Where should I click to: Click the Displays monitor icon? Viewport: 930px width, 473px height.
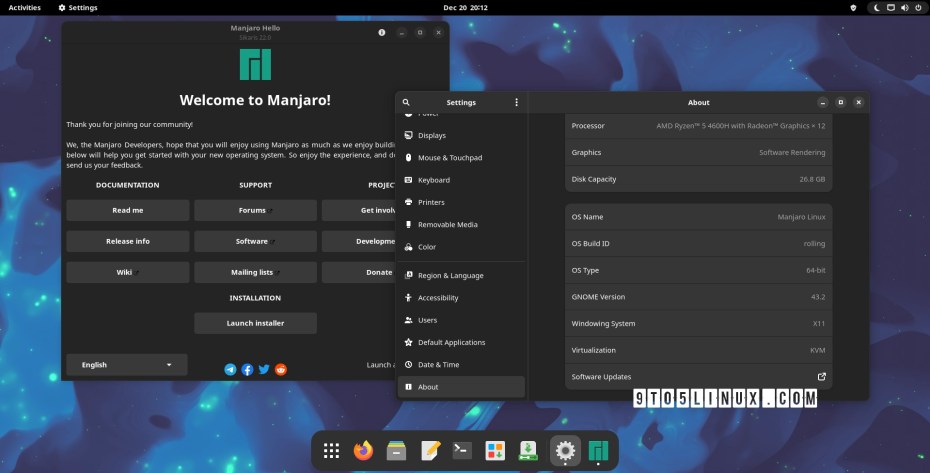point(408,135)
